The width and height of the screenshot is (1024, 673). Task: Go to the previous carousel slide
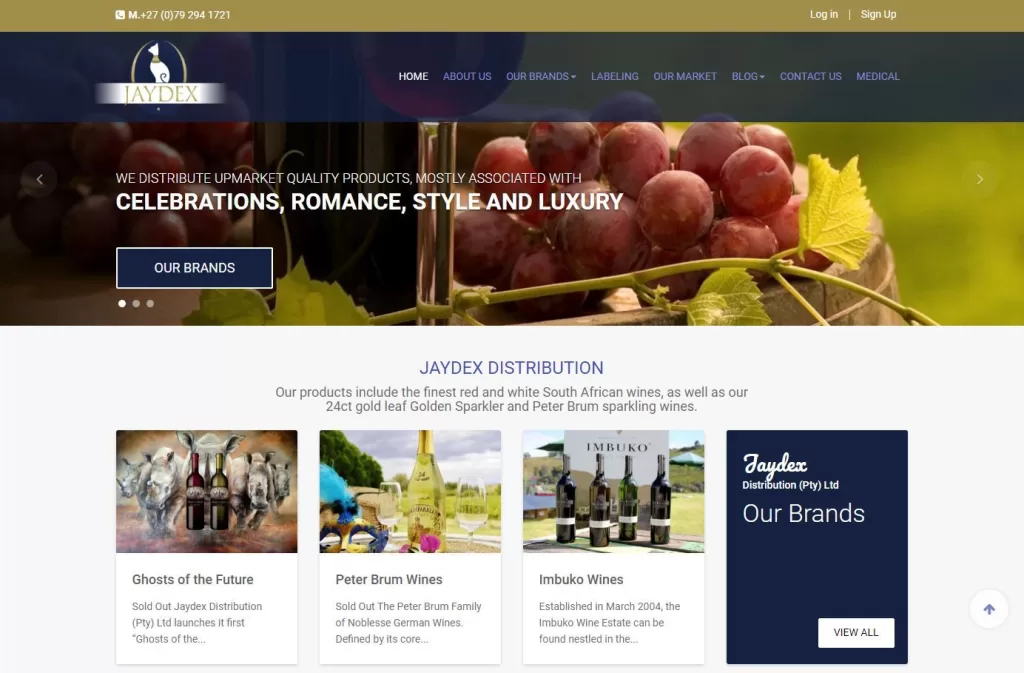click(x=39, y=179)
